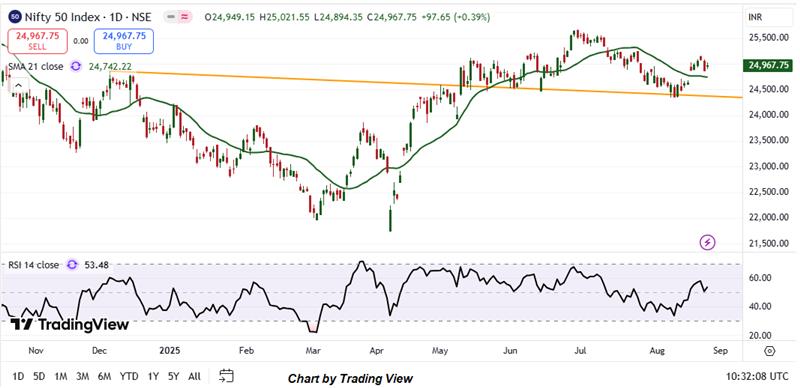Click the grey and pink toggle pills beside NSE
The width and height of the screenshot is (800, 388).
click(x=178, y=17)
